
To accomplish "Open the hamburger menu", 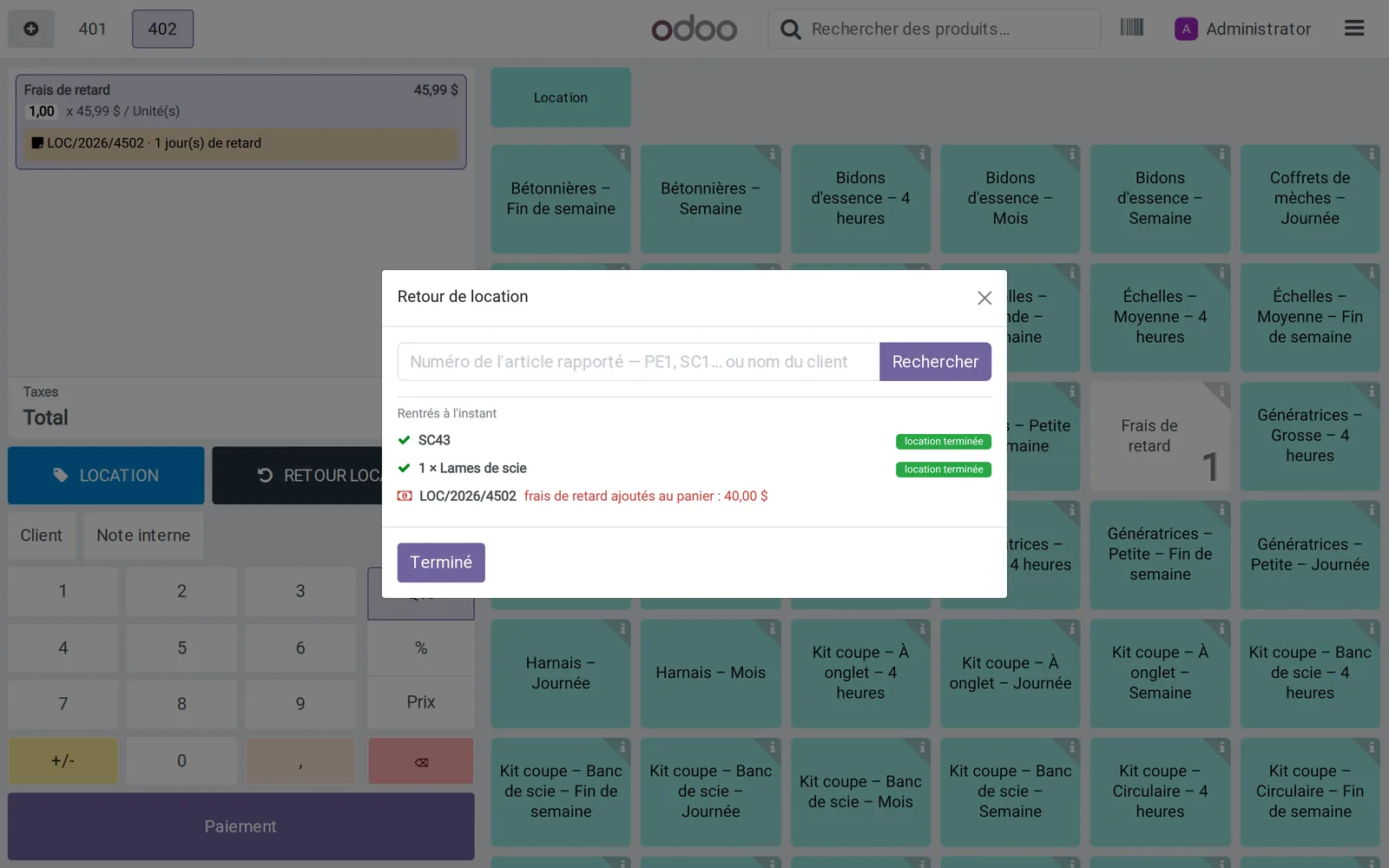I will click(x=1354, y=29).
